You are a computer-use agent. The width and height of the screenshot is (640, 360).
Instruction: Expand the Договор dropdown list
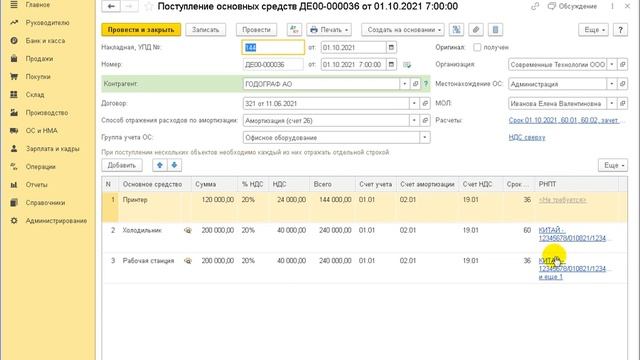coord(414,103)
